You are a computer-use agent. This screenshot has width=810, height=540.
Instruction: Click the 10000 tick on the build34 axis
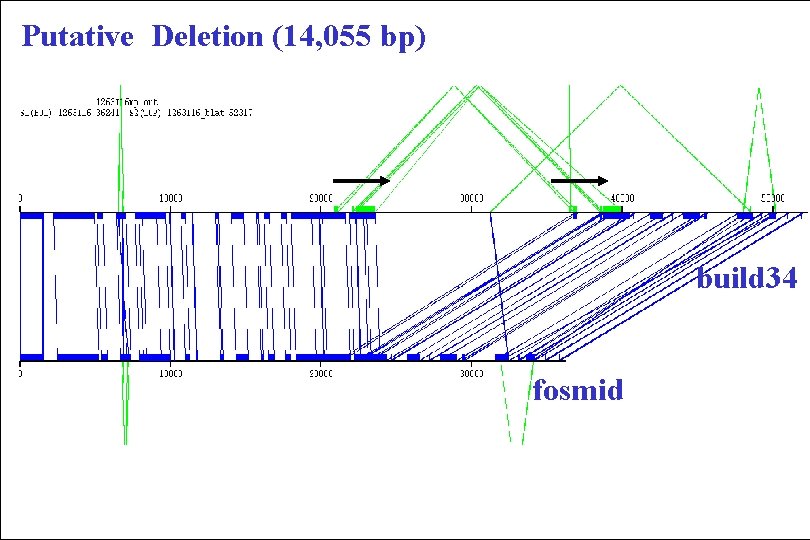[170, 198]
